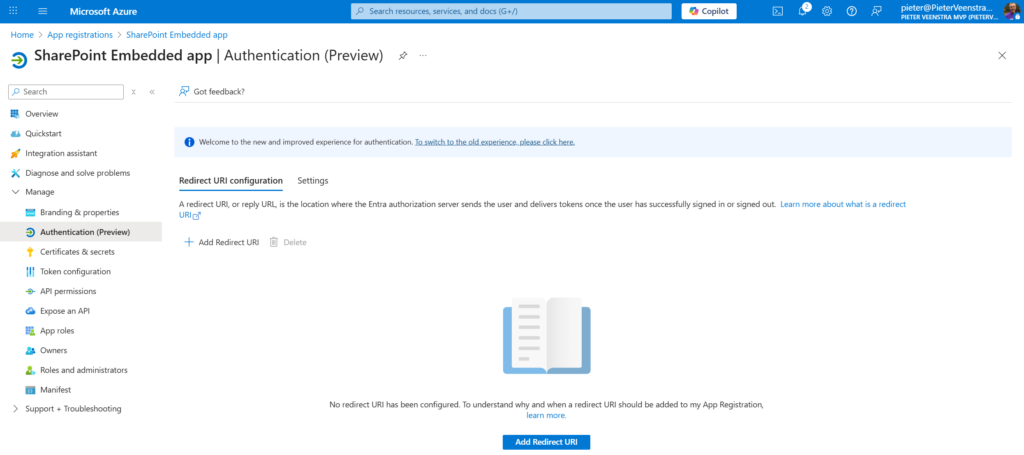This screenshot has width=1024, height=455.
Task: Click the Diagnose and solve problems wrench icon
Action: point(15,173)
